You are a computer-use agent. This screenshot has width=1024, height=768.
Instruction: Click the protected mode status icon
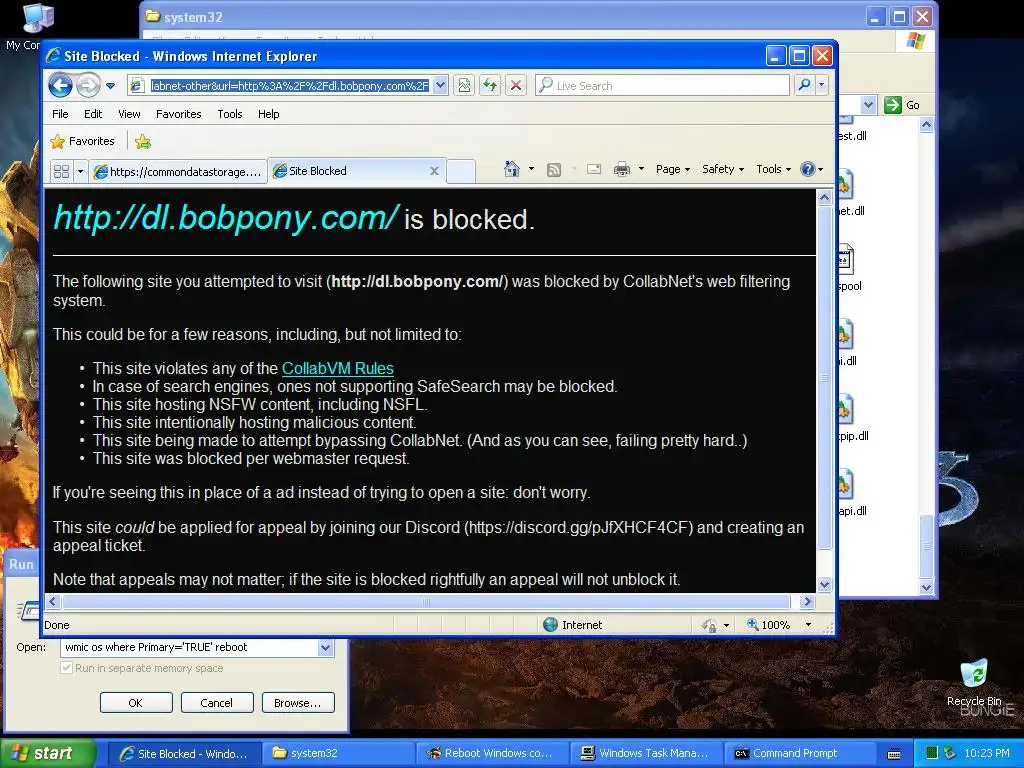tap(709, 626)
